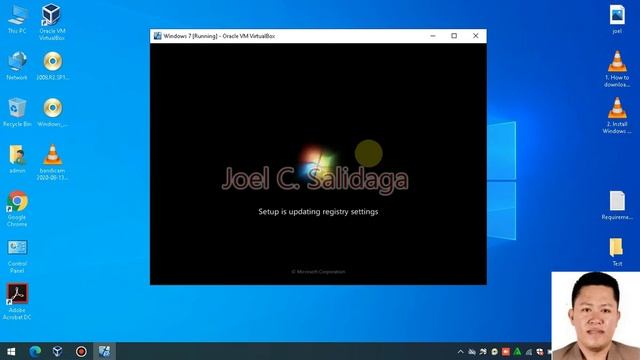Image resolution: width=640 pixels, height=360 pixels.
Task: Click VirtualBox Manager cube taskbar icon
Action: coord(58,351)
